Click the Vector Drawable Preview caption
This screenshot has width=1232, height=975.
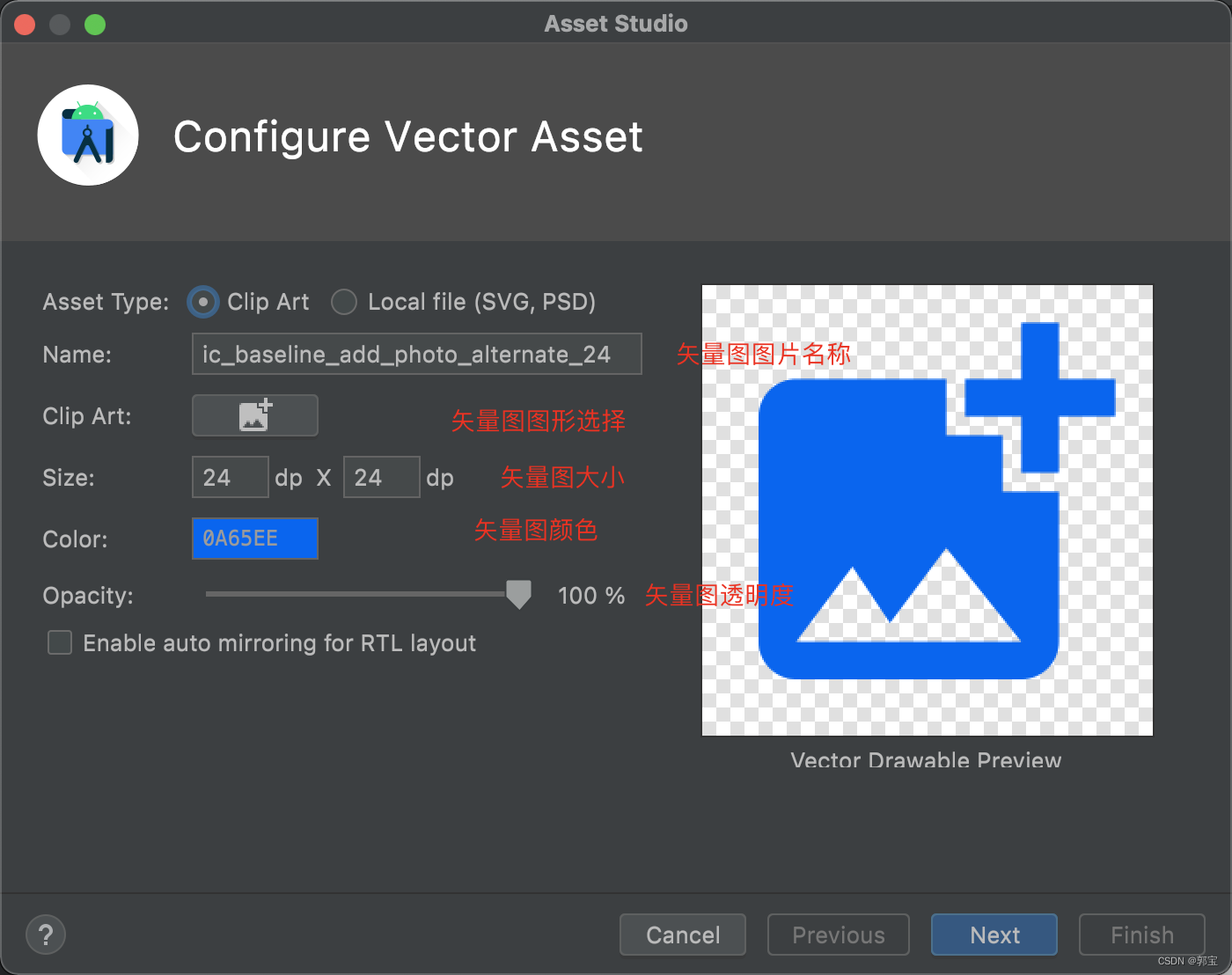click(x=926, y=760)
